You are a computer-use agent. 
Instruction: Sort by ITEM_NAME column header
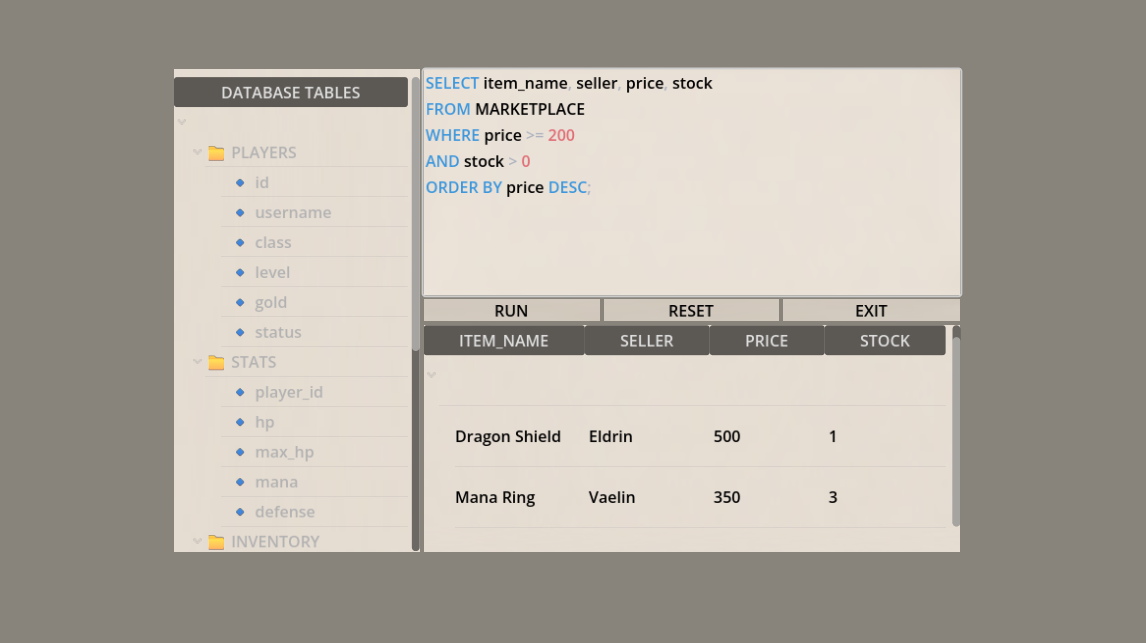[504, 340]
